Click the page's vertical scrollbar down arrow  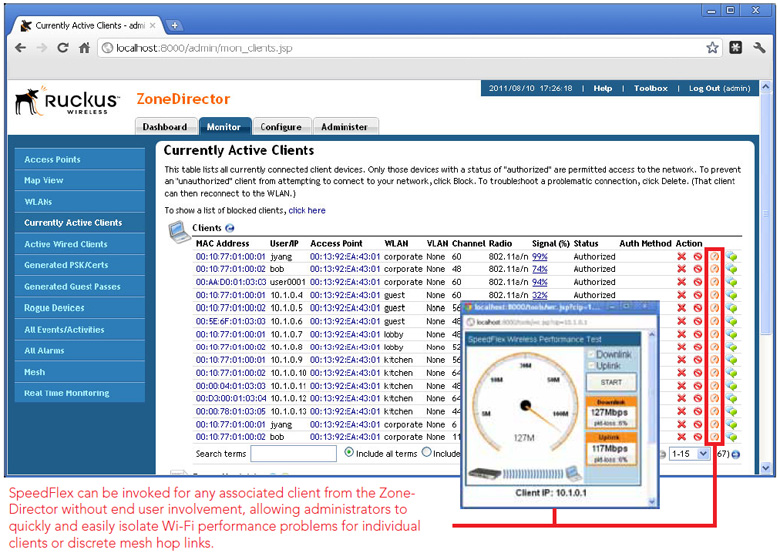click(766, 468)
